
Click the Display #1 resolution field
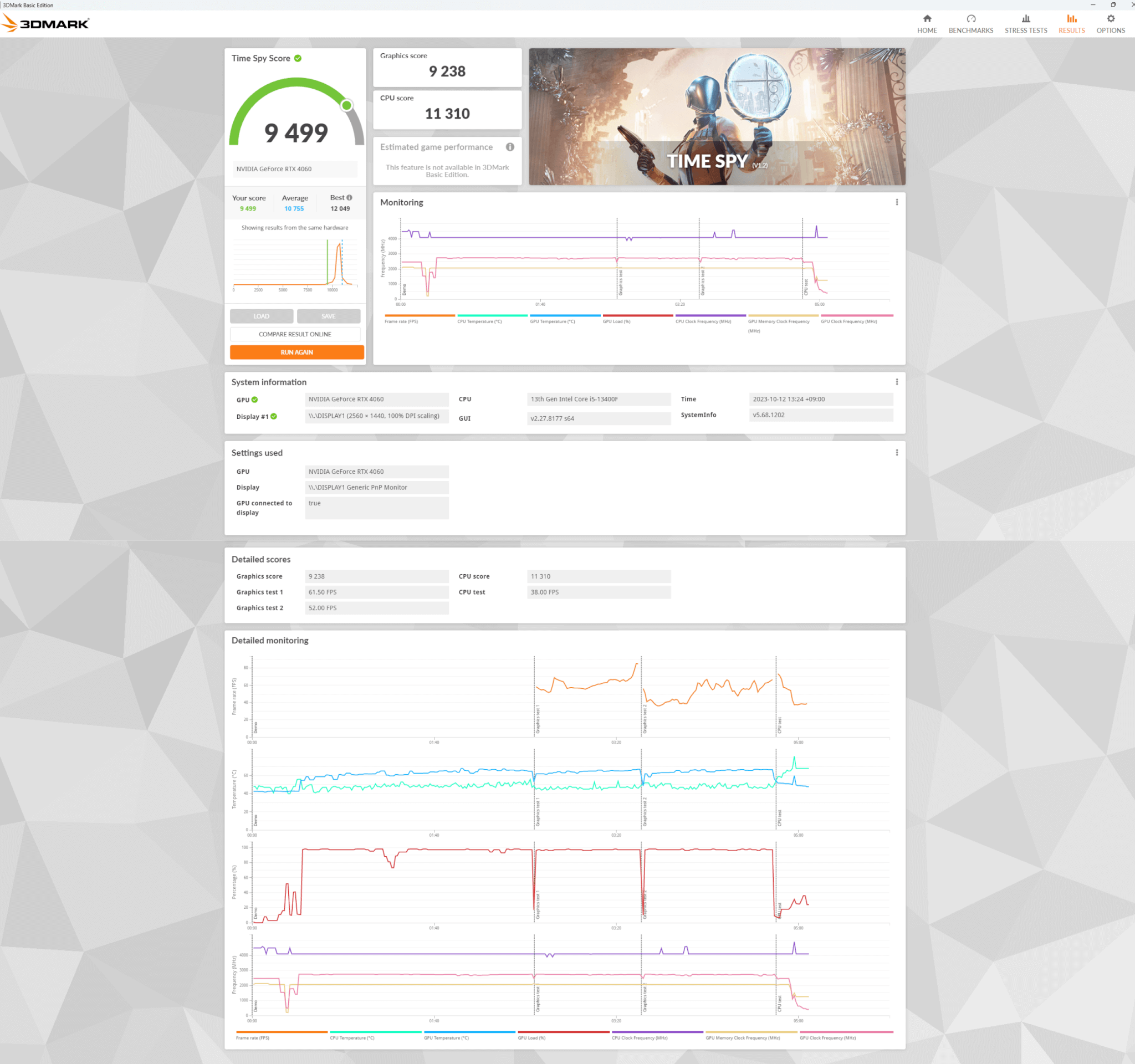click(377, 416)
